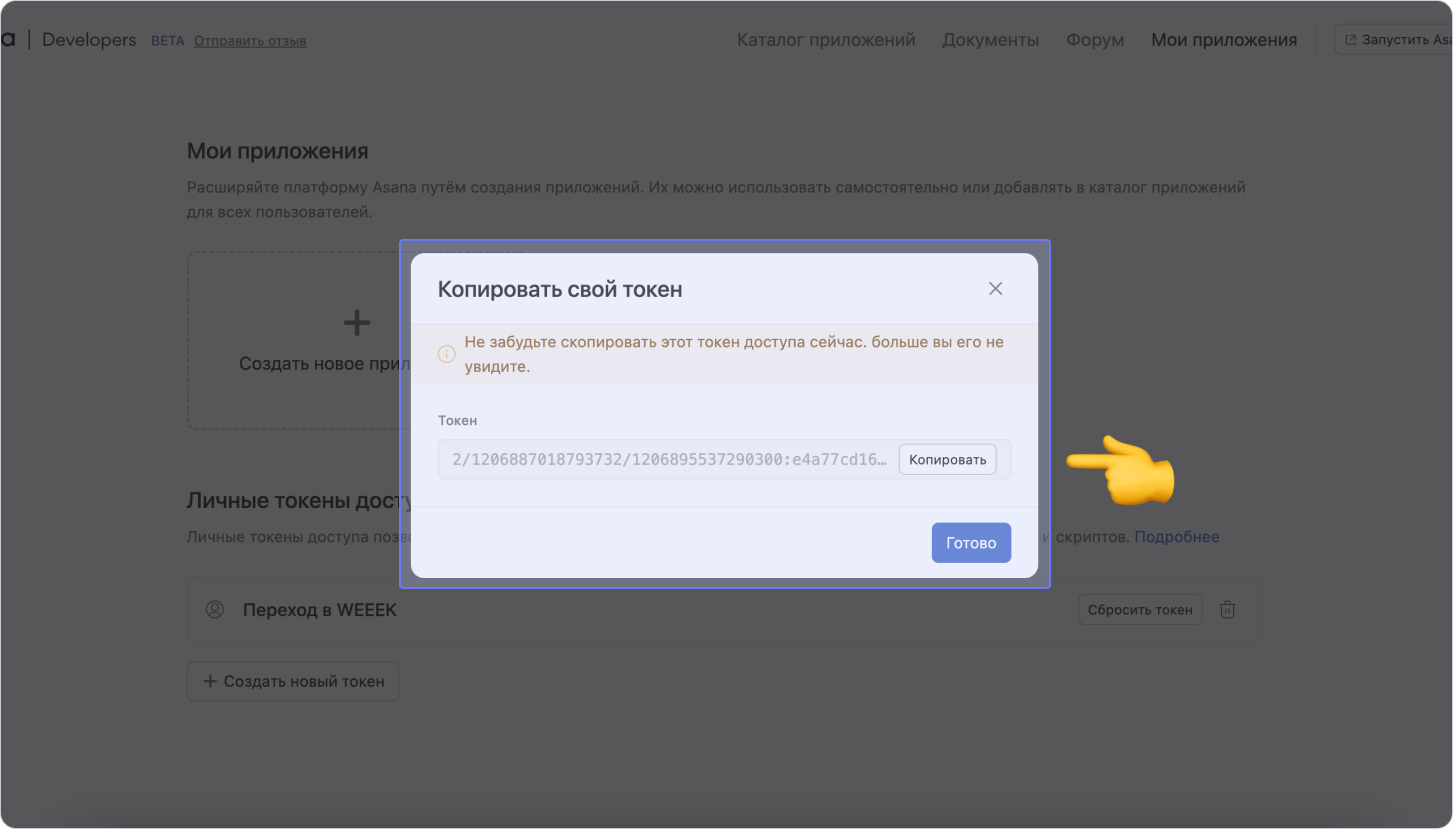Go to the Документы section
Image resolution: width=1453 pixels, height=829 pixels.
[990, 40]
